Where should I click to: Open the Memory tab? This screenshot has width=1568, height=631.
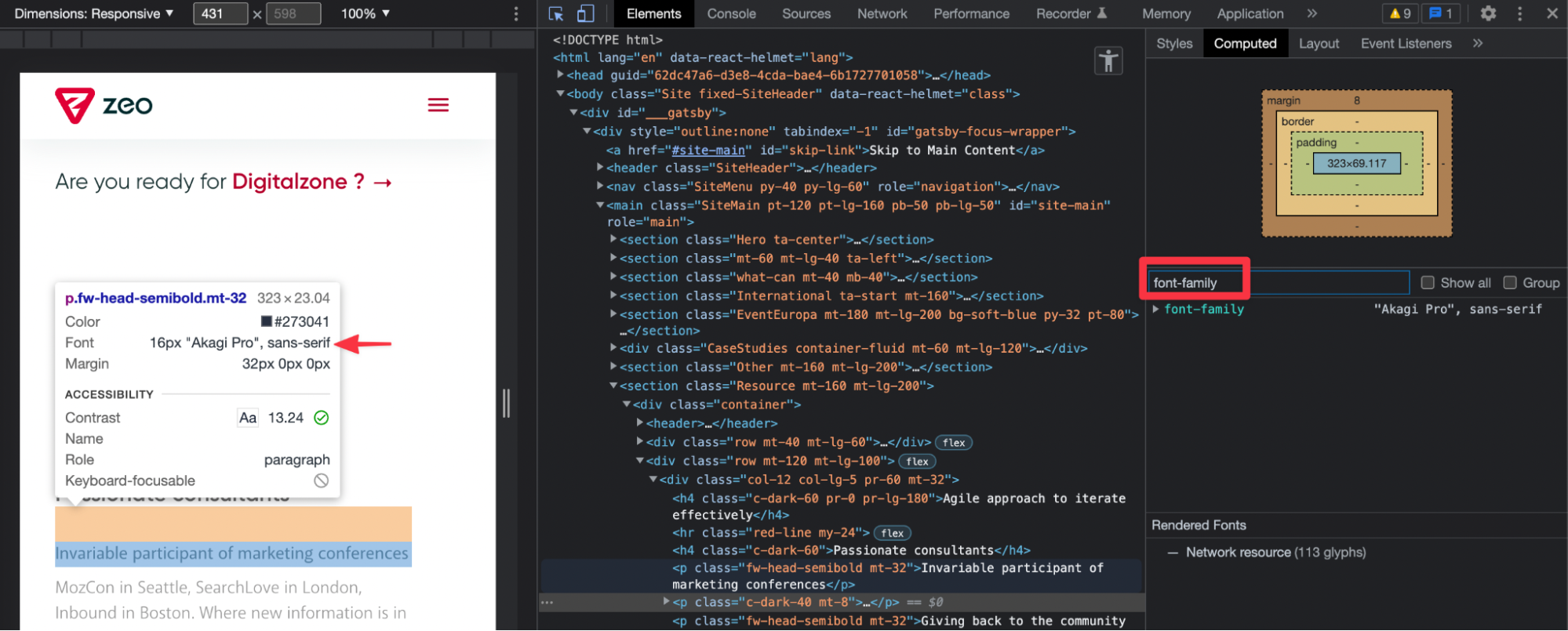click(x=1166, y=13)
